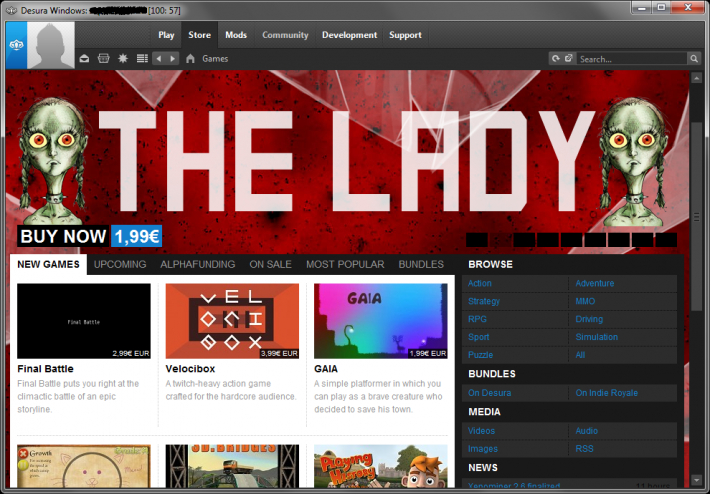This screenshot has width=710, height=494.
Task: Click the BUY NOW banner button
Action: tap(63, 236)
